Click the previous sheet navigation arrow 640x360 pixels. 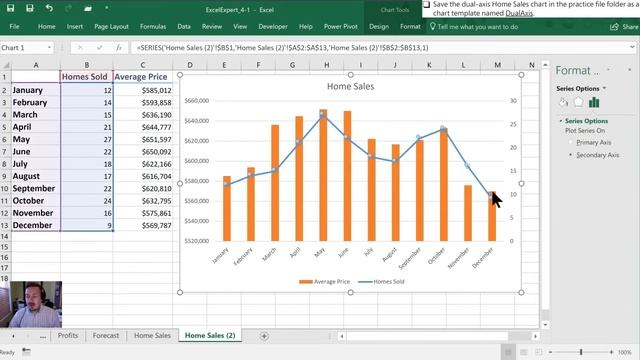click(13, 336)
